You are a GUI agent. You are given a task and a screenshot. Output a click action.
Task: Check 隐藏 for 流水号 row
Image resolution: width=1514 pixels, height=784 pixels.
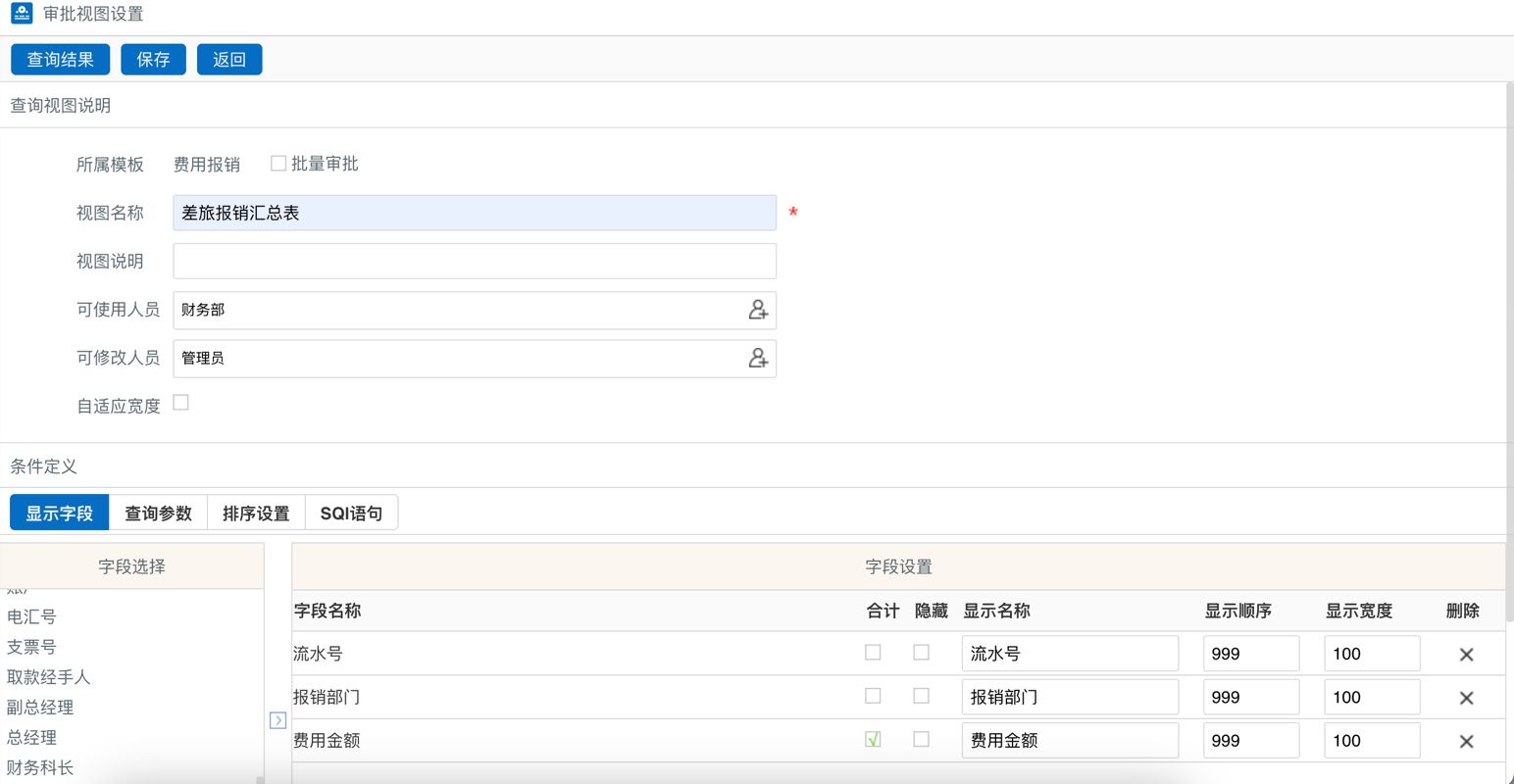[921, 653]
